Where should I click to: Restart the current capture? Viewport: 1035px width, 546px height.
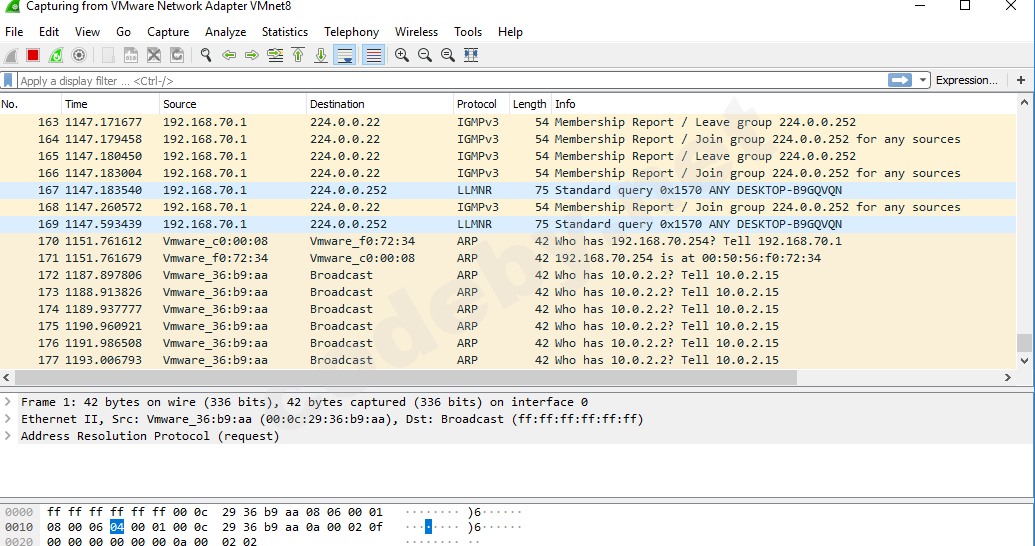(56, 55)
